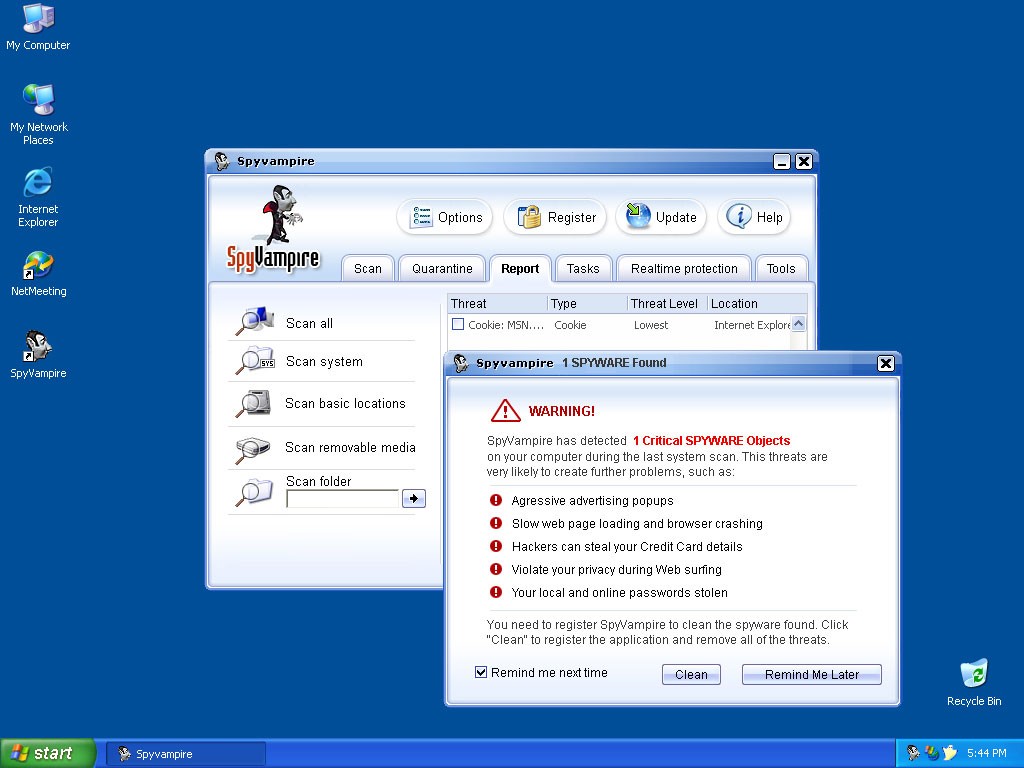1024x768 pixels.
Task: Uncheck the Remind me next time checkbox
Action: pyautogui.click(x=481, y=673)
